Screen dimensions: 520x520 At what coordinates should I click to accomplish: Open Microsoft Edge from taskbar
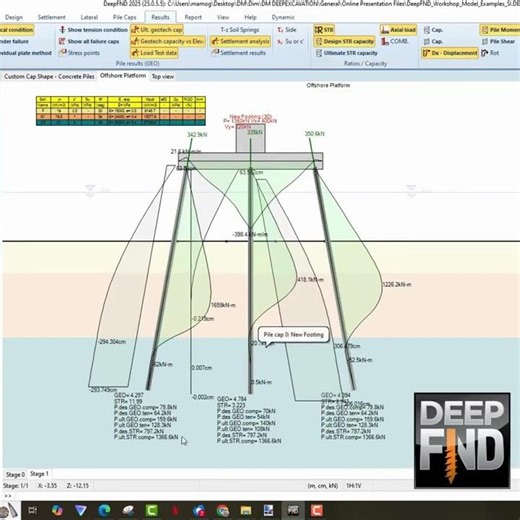coord(104,510)
